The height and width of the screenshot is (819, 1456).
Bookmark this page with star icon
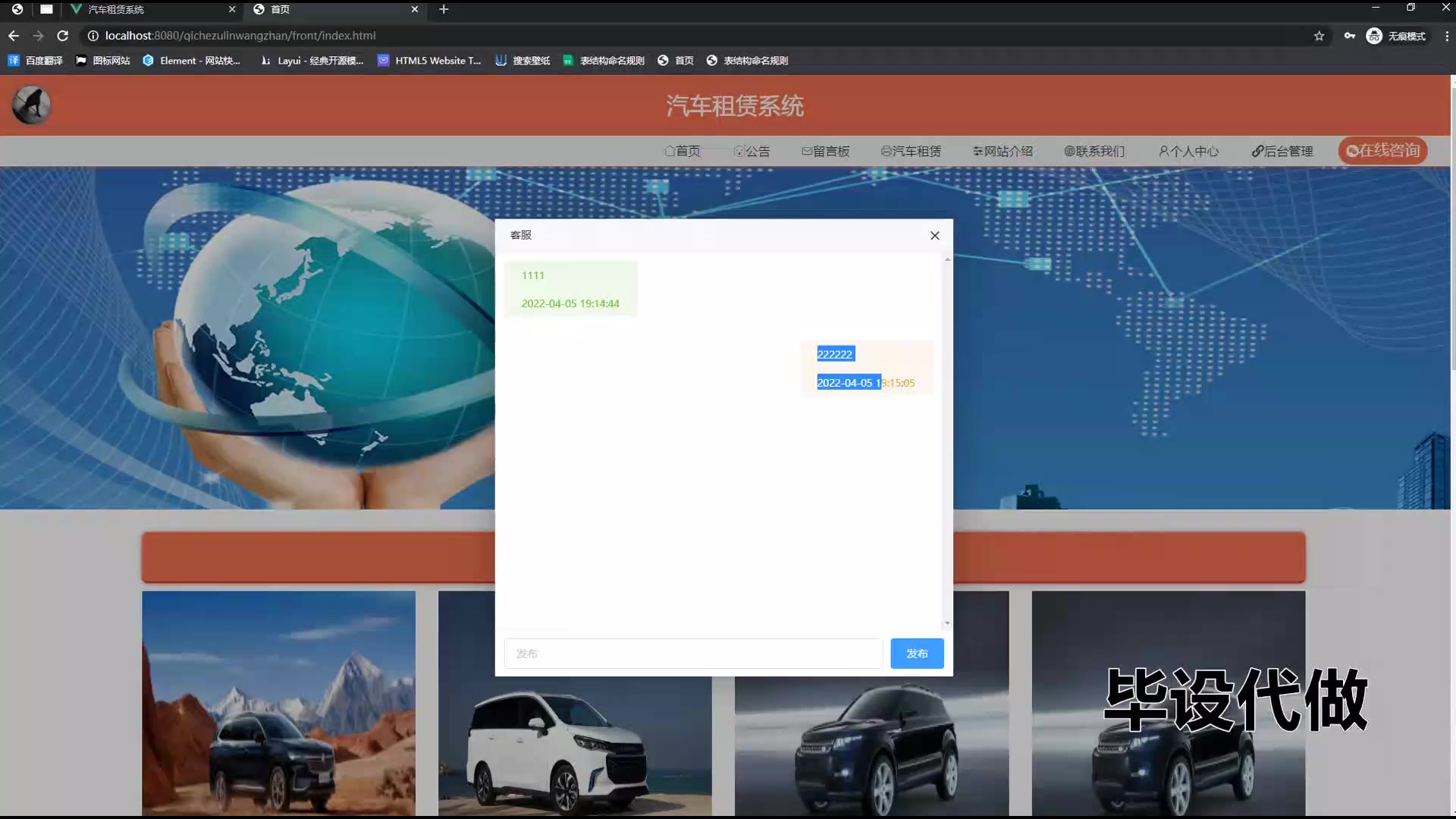pos(1319,36)
